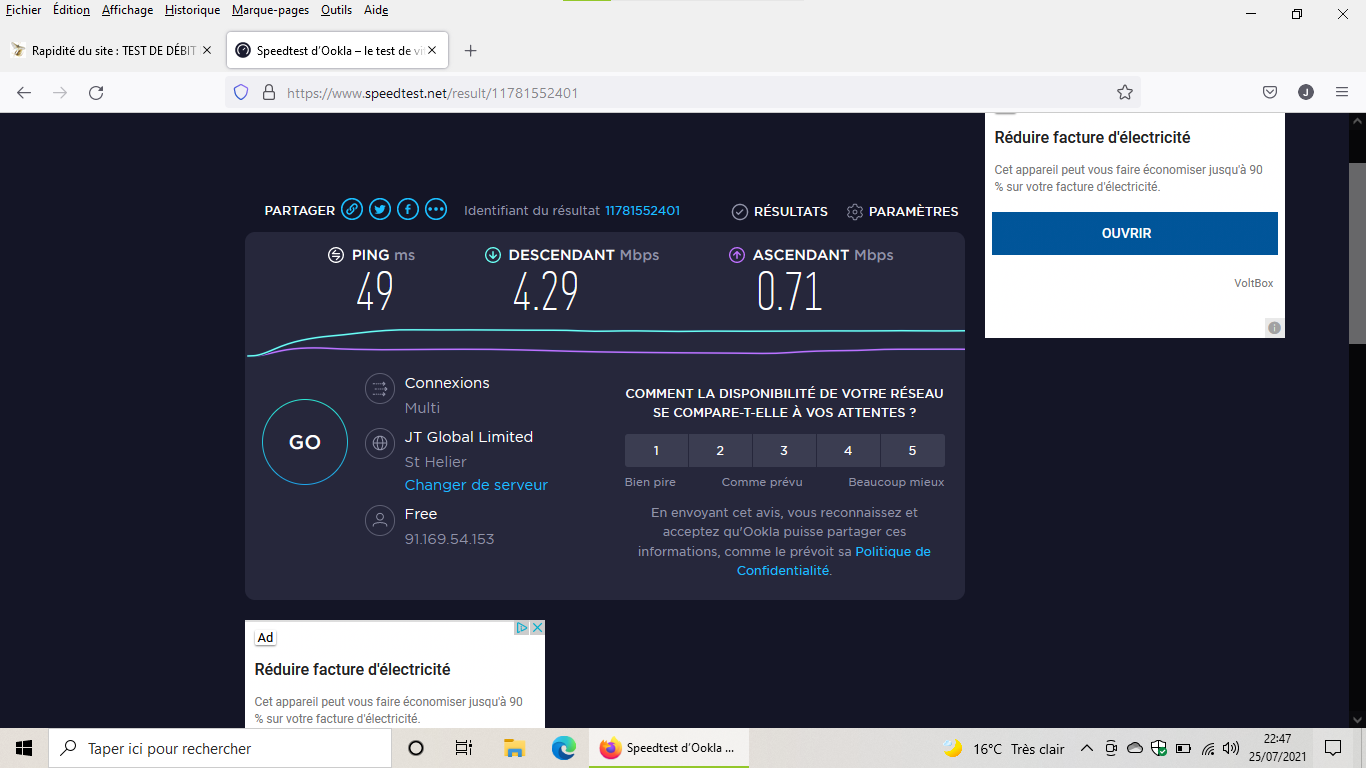Bookmark this page with star icon
The width and height of the screenshot is (1366, 768).
pyautogui.click(x=1125, y=92)
